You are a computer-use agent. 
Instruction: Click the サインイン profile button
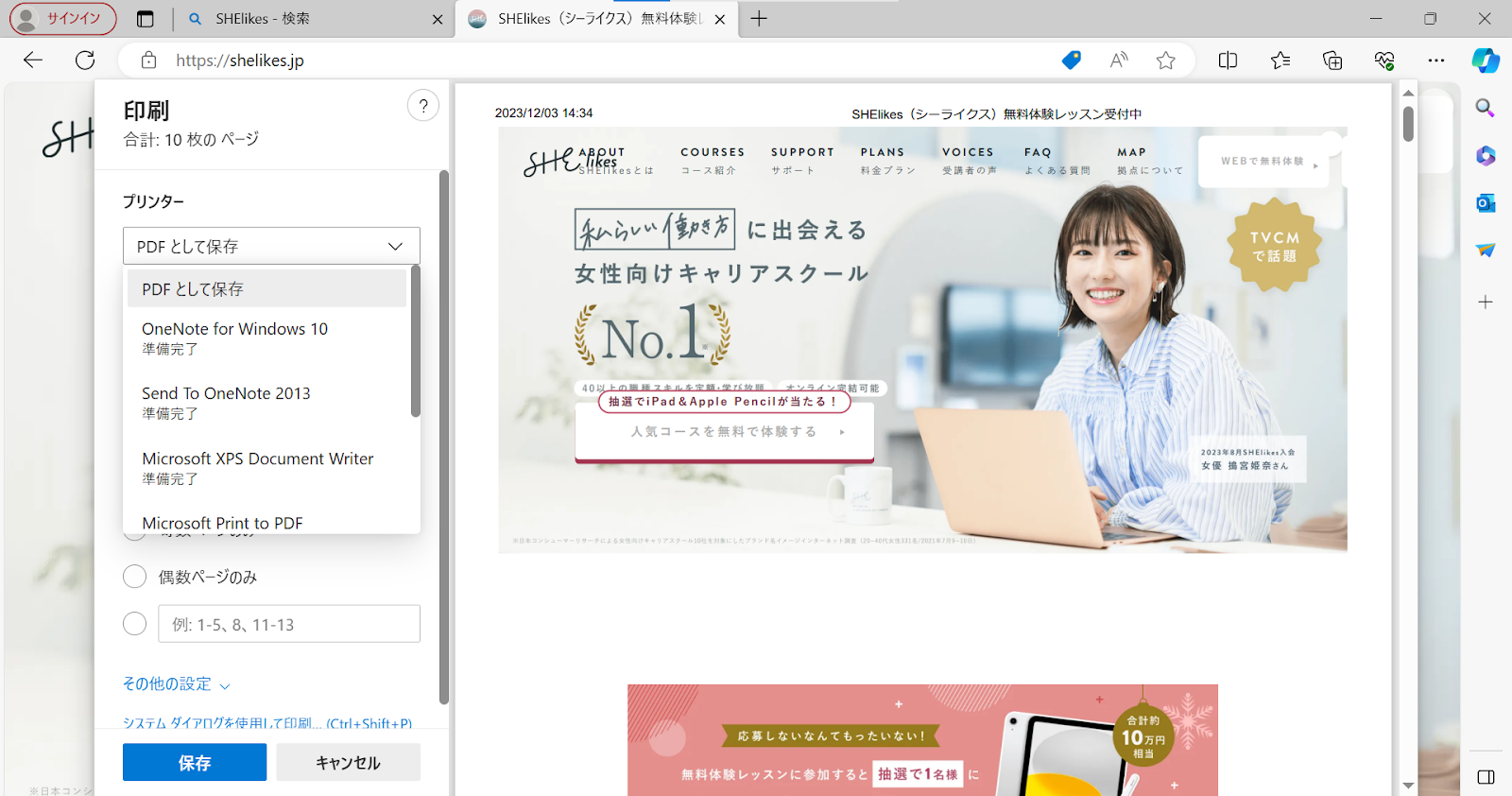click(x=63, y=19)
